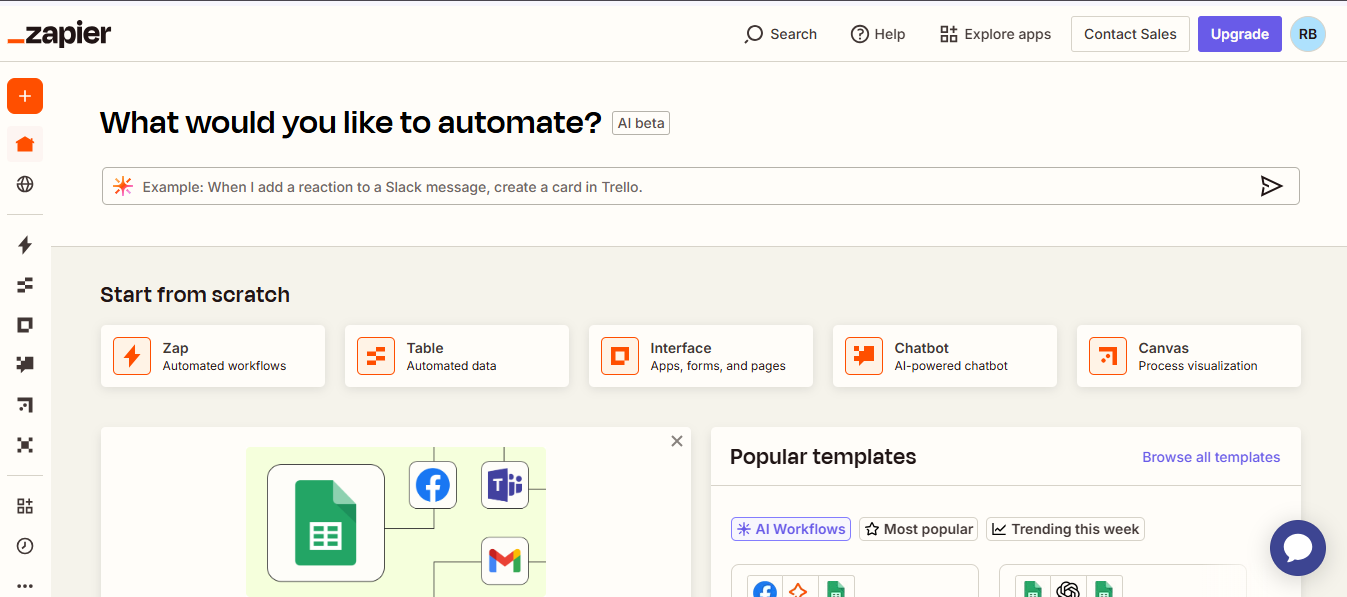Open Search in the top bar
Screen dimensions: 1347x597
click(781, 34)
